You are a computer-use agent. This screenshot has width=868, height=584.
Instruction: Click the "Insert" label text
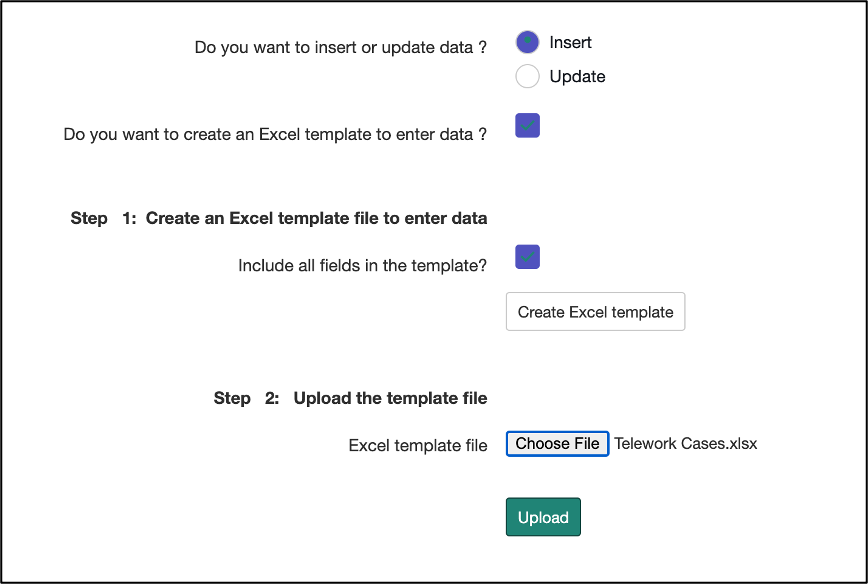[570, 42]
